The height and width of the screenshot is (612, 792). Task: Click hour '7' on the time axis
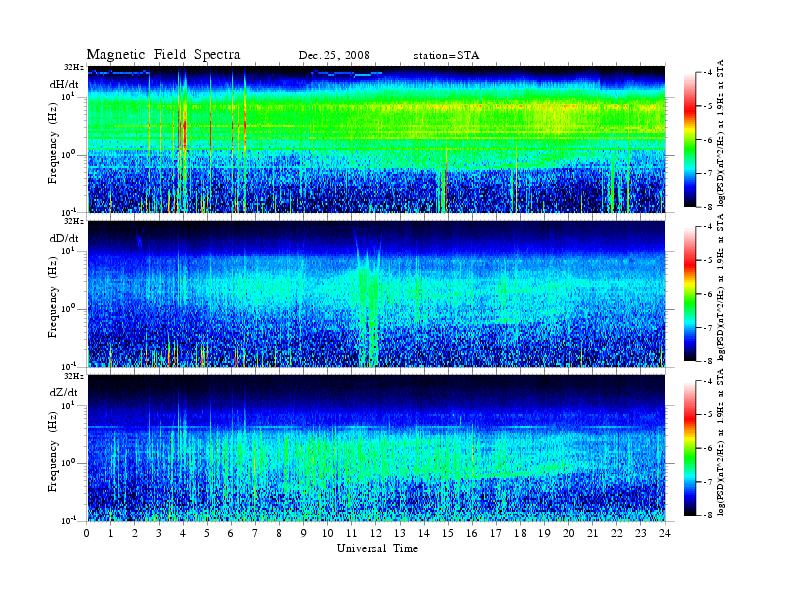point(255,534)
